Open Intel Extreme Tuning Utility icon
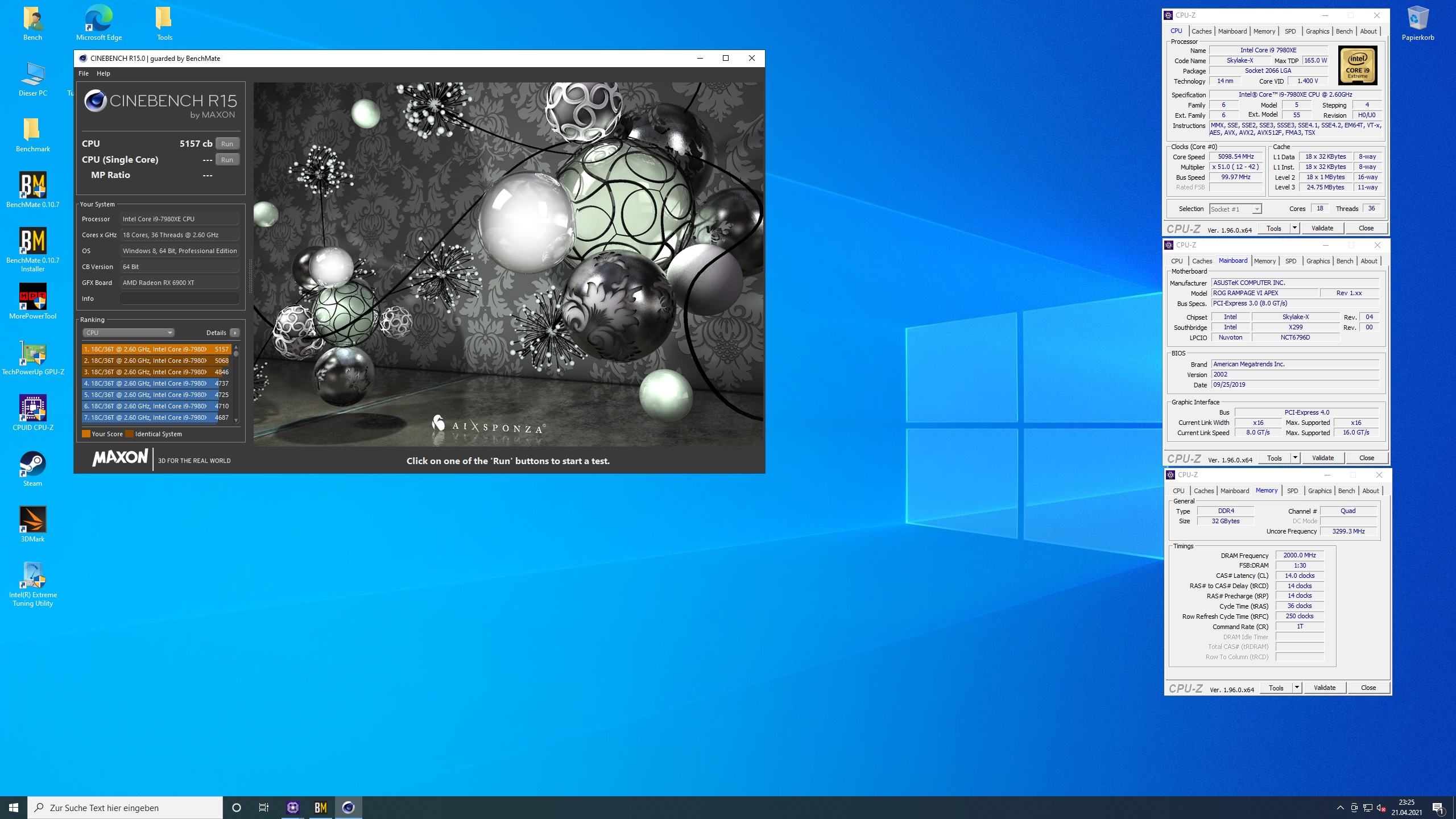 pos(32,585)
